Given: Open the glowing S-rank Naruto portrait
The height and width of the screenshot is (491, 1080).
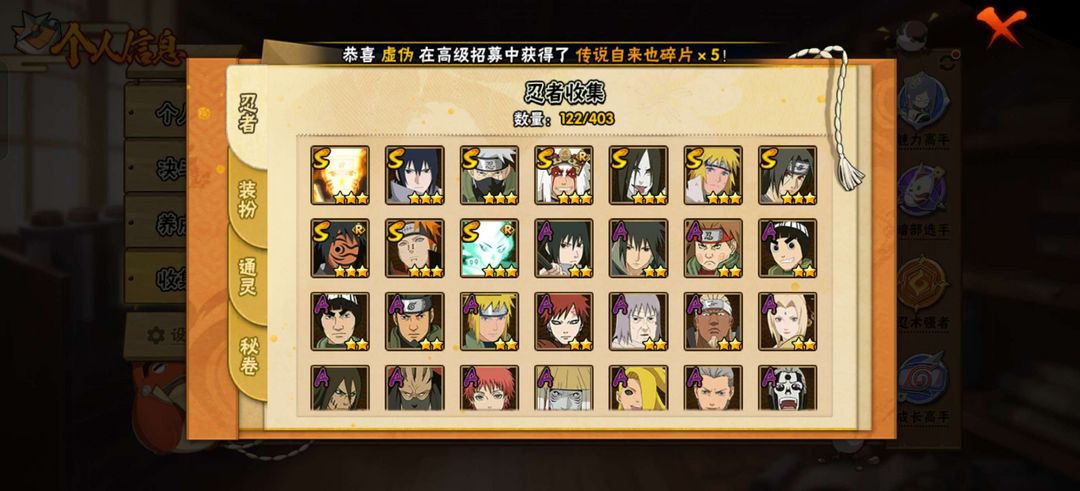Looking at the screenshot, I should [340, 175].
